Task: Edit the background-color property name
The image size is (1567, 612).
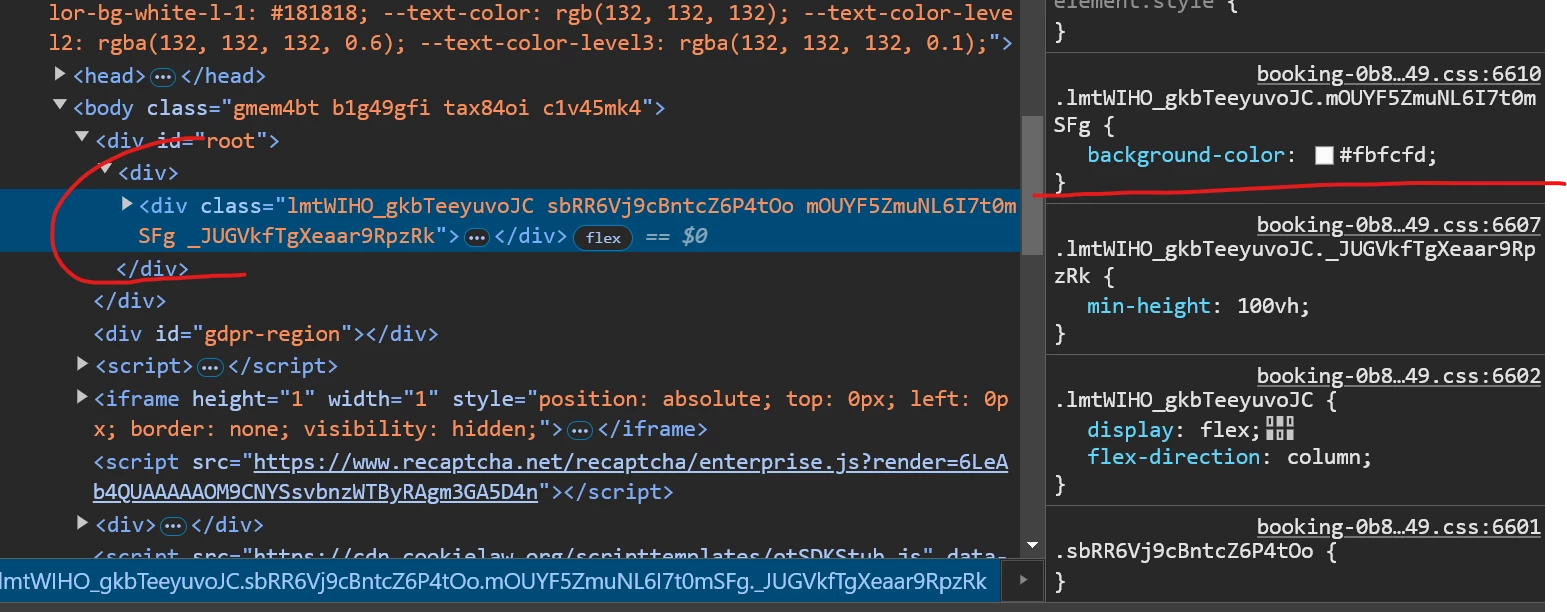Action: point(1185,155)
